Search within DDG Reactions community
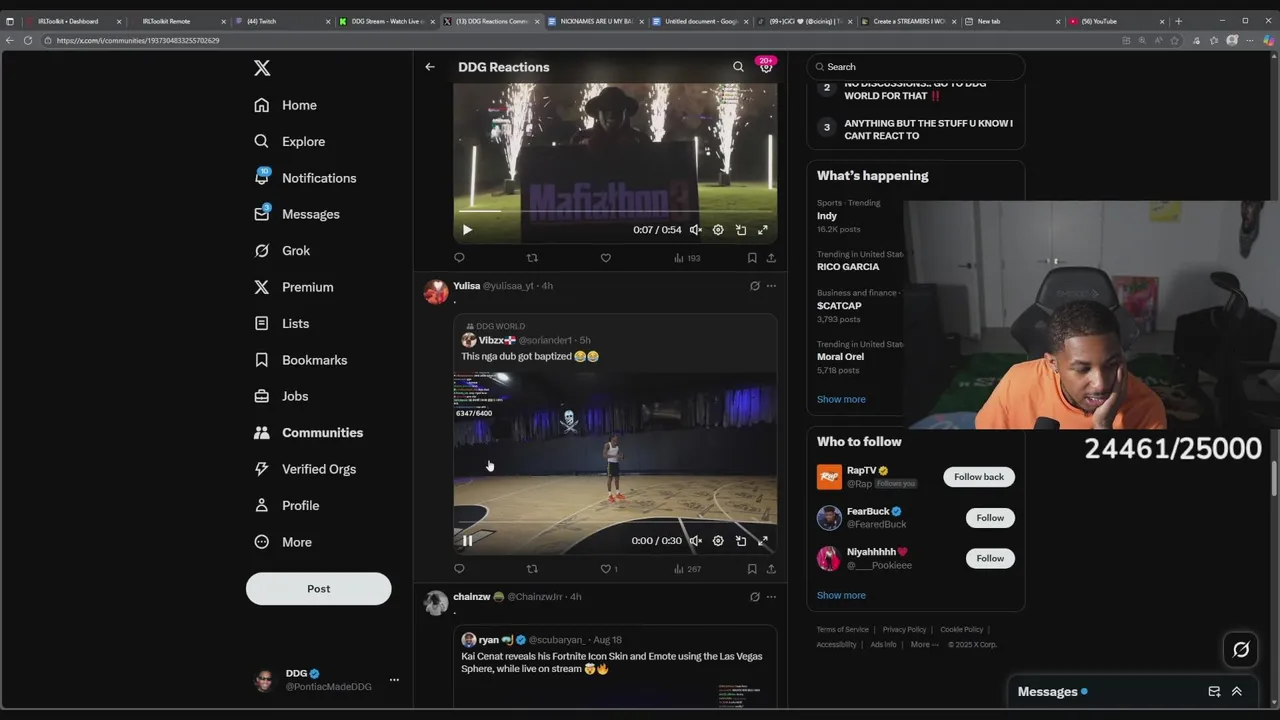The width and height of the screenshot is (1280, 720). (x=738, y=67)
